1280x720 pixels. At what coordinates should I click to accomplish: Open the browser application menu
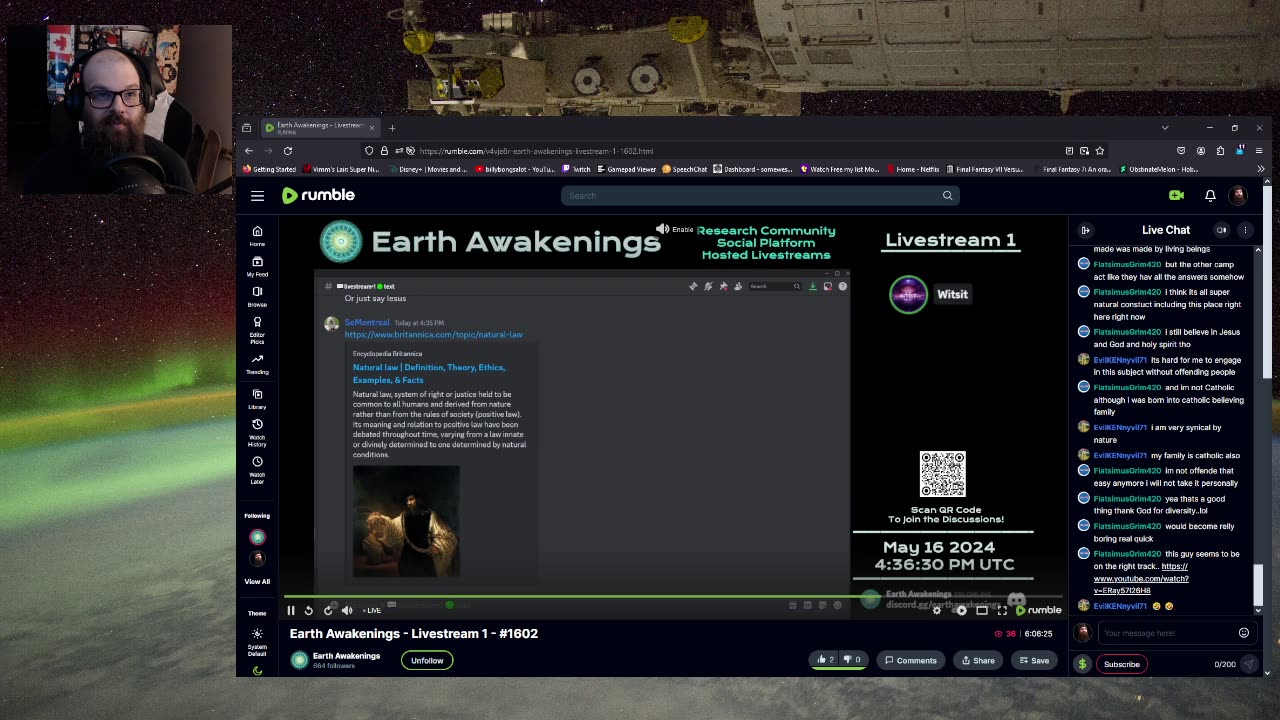point(1259,151)
